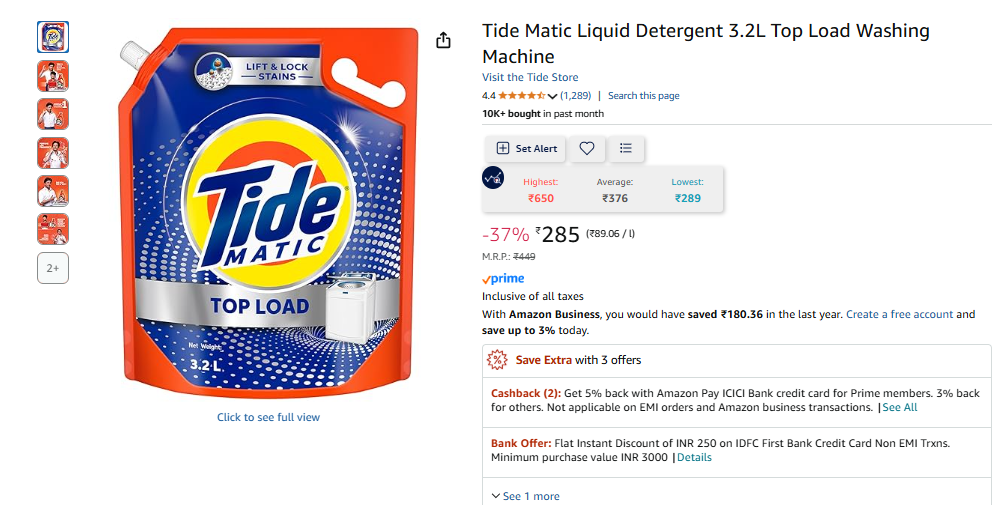Click to see full view link
The image size is (993, 505).
(269, 417)
